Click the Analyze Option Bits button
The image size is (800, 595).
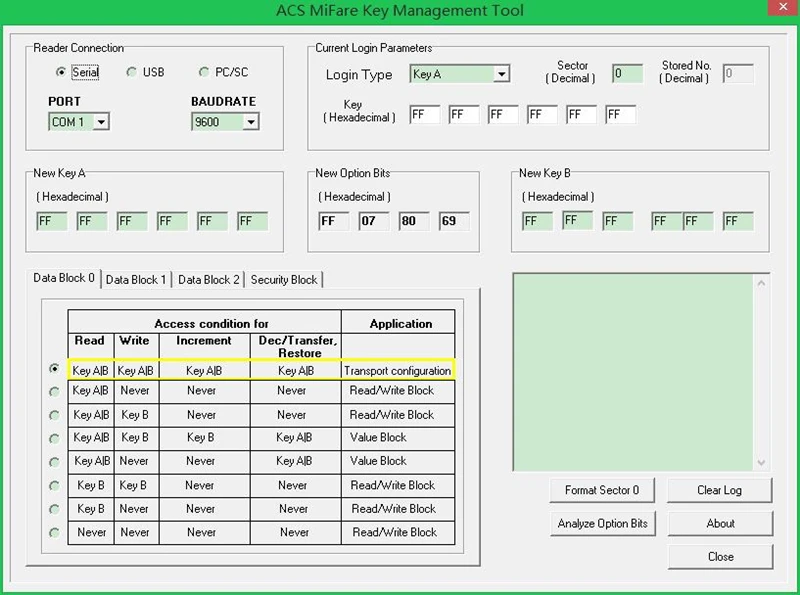pos(603,524)
